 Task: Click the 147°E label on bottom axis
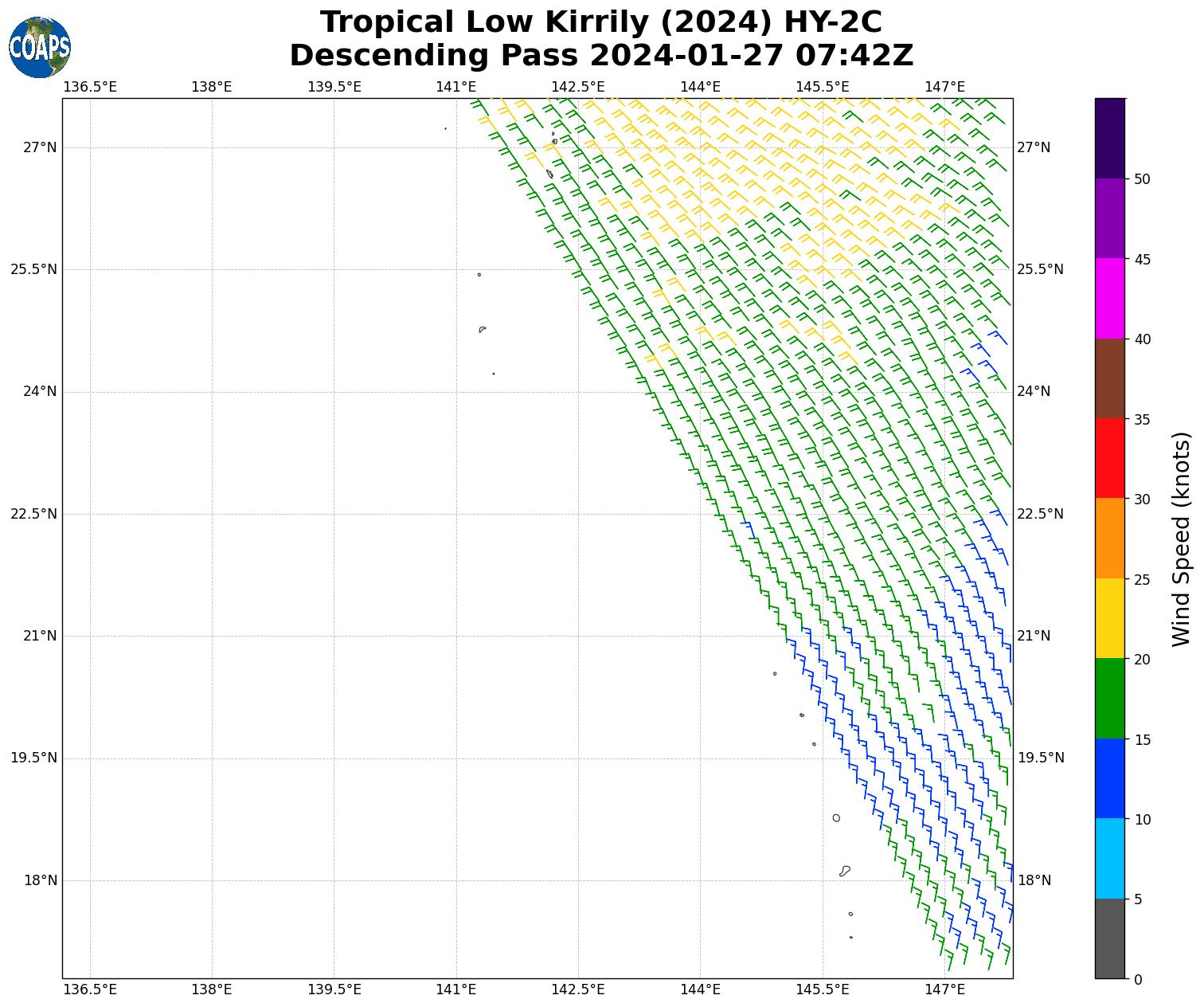(944, 989)
